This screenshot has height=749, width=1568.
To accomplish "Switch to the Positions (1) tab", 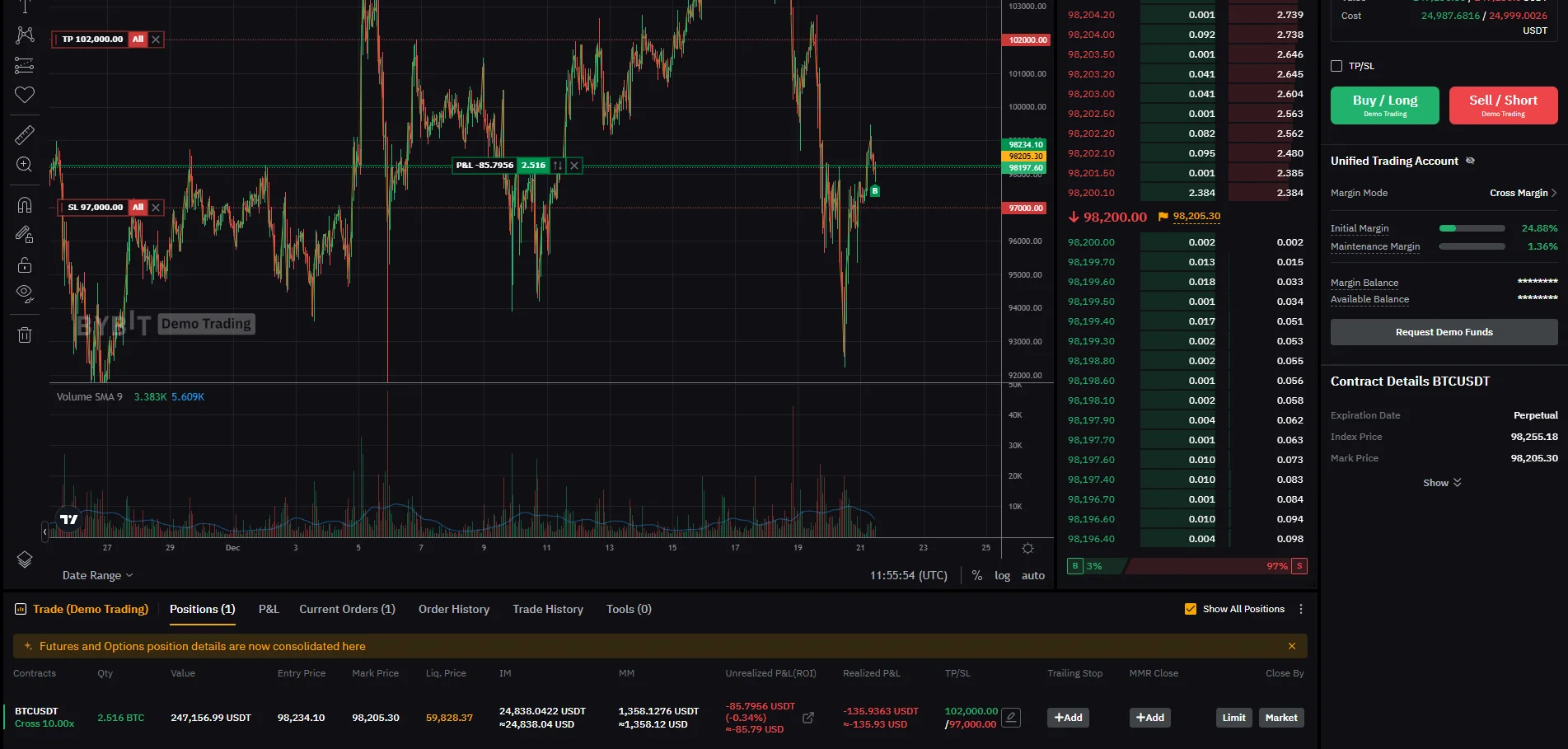I will pos(203,609).
